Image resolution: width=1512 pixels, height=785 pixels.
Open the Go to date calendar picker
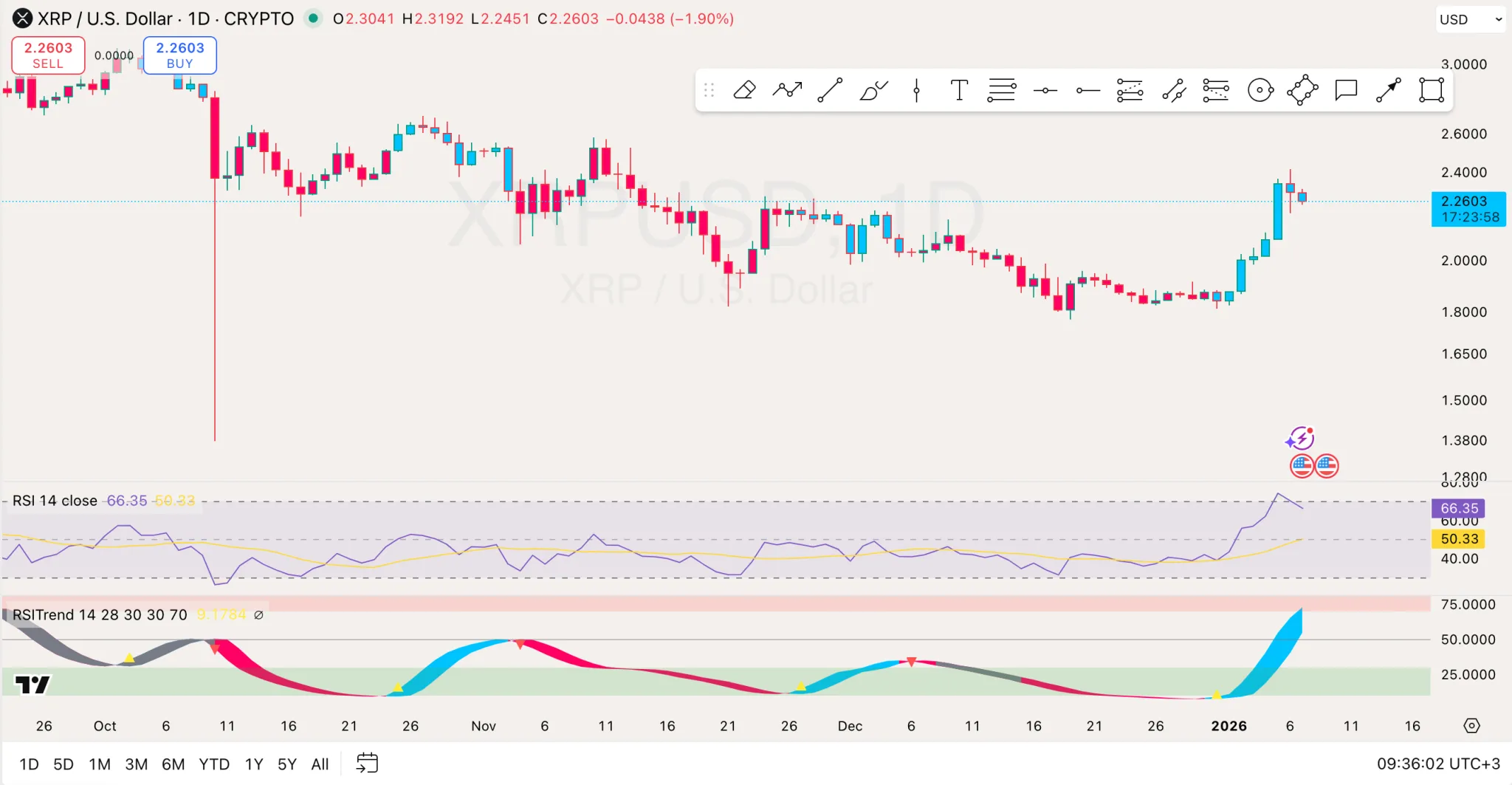(x=366, y=763)
